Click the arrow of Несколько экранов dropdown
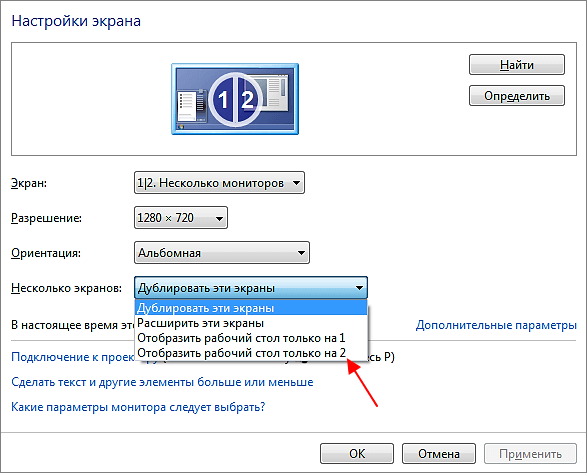Image resolution: width=587 pixels, height=473 pixels. click(359, 288)
